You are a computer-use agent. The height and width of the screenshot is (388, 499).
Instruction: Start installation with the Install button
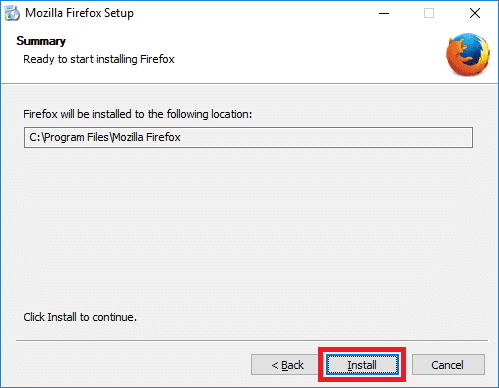click(x=362, y=365)
